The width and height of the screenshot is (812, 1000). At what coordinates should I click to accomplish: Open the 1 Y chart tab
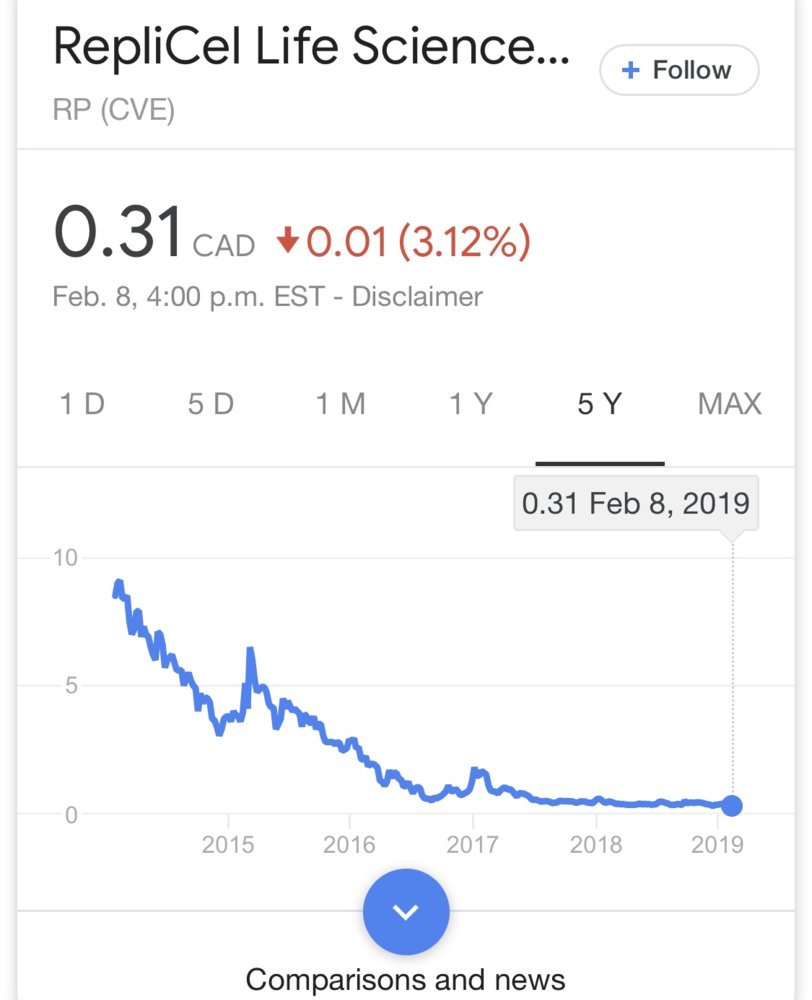(x=470, y=404)
